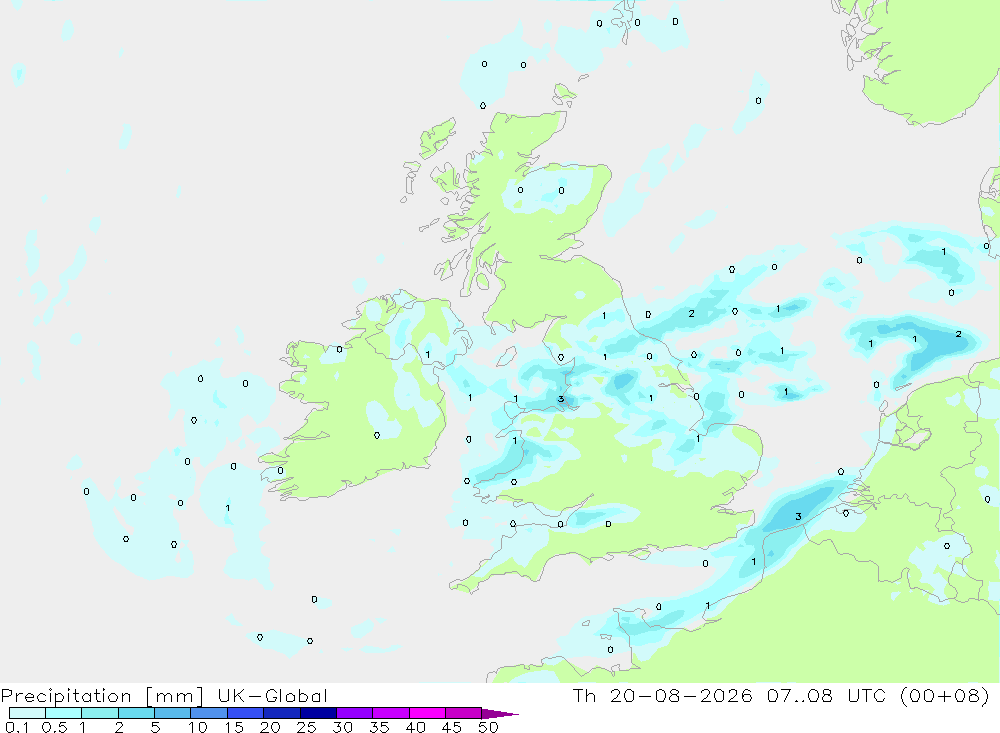Click the 40–45 mm magenta legend swatch
The height and width of the screenshot is (733, 1000).
pos(427,713)
